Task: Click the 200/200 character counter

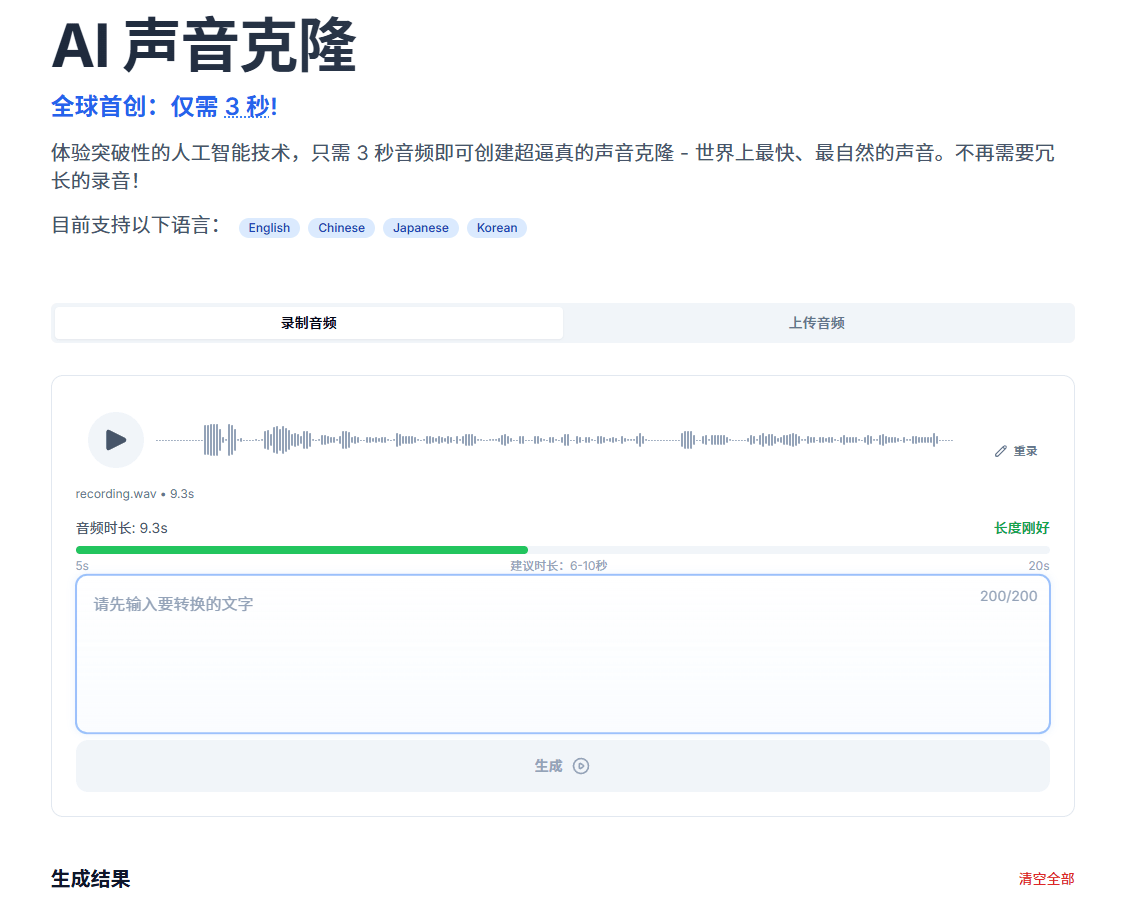Action: click(x=1009, y=595)
